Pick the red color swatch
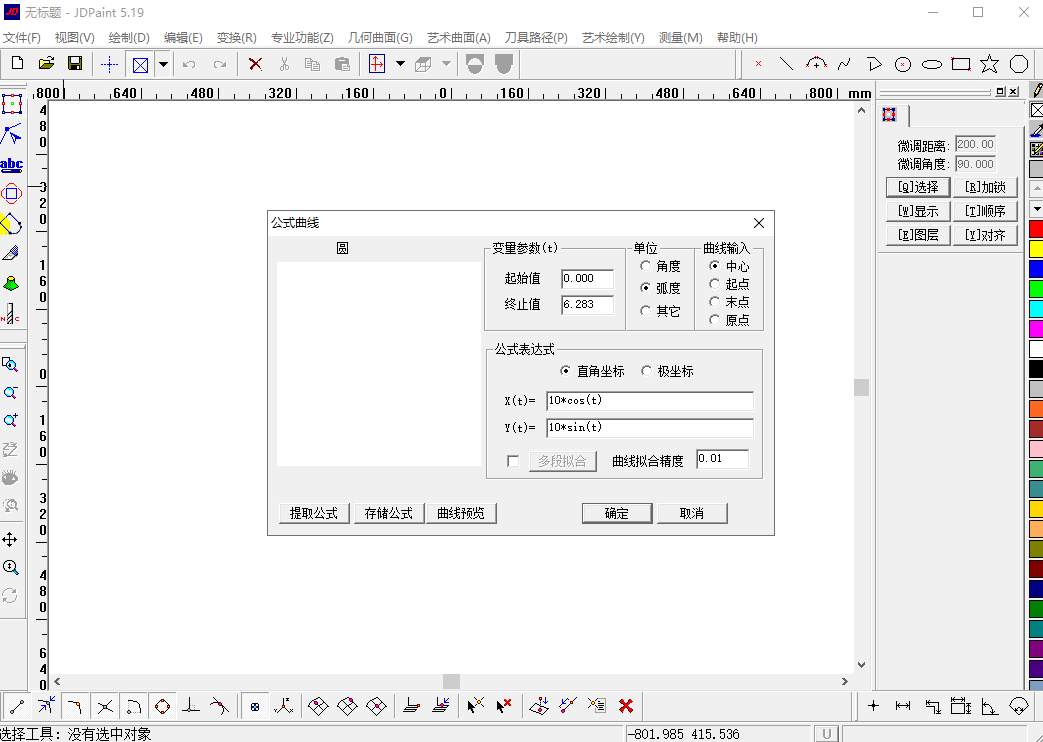Image resolution: width=1043 pixels, height=742 pixels. (1036, 229)
